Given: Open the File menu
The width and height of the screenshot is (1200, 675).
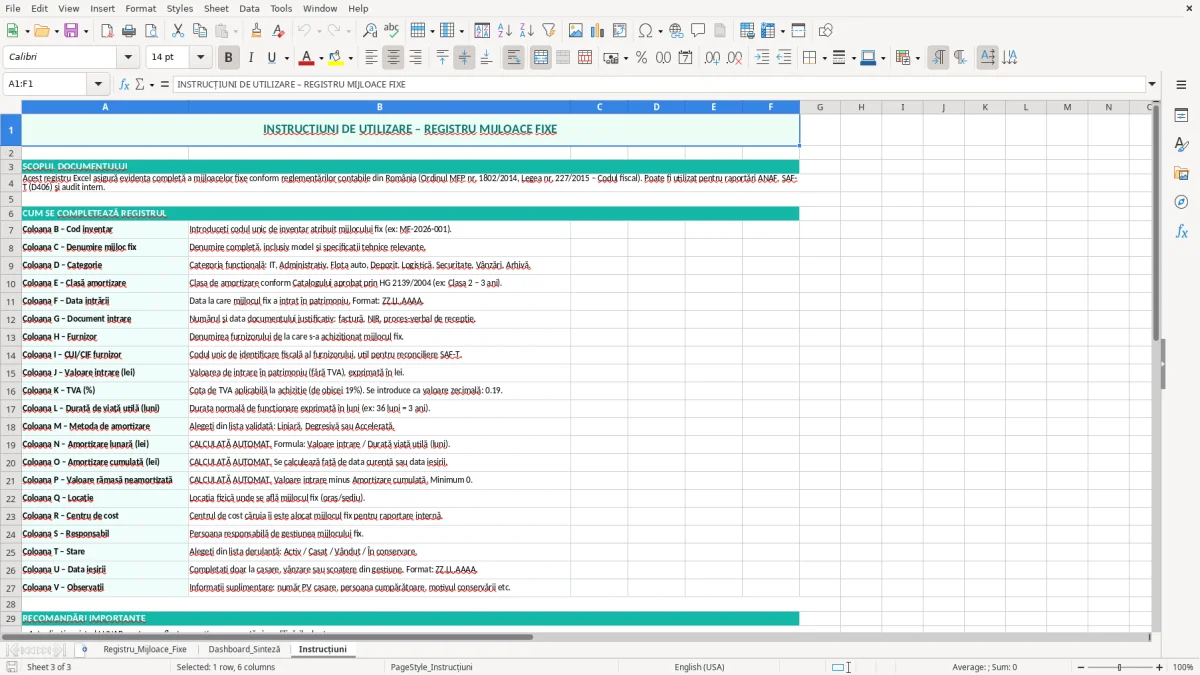Looking at the screenshot, I should pos(12,8).
